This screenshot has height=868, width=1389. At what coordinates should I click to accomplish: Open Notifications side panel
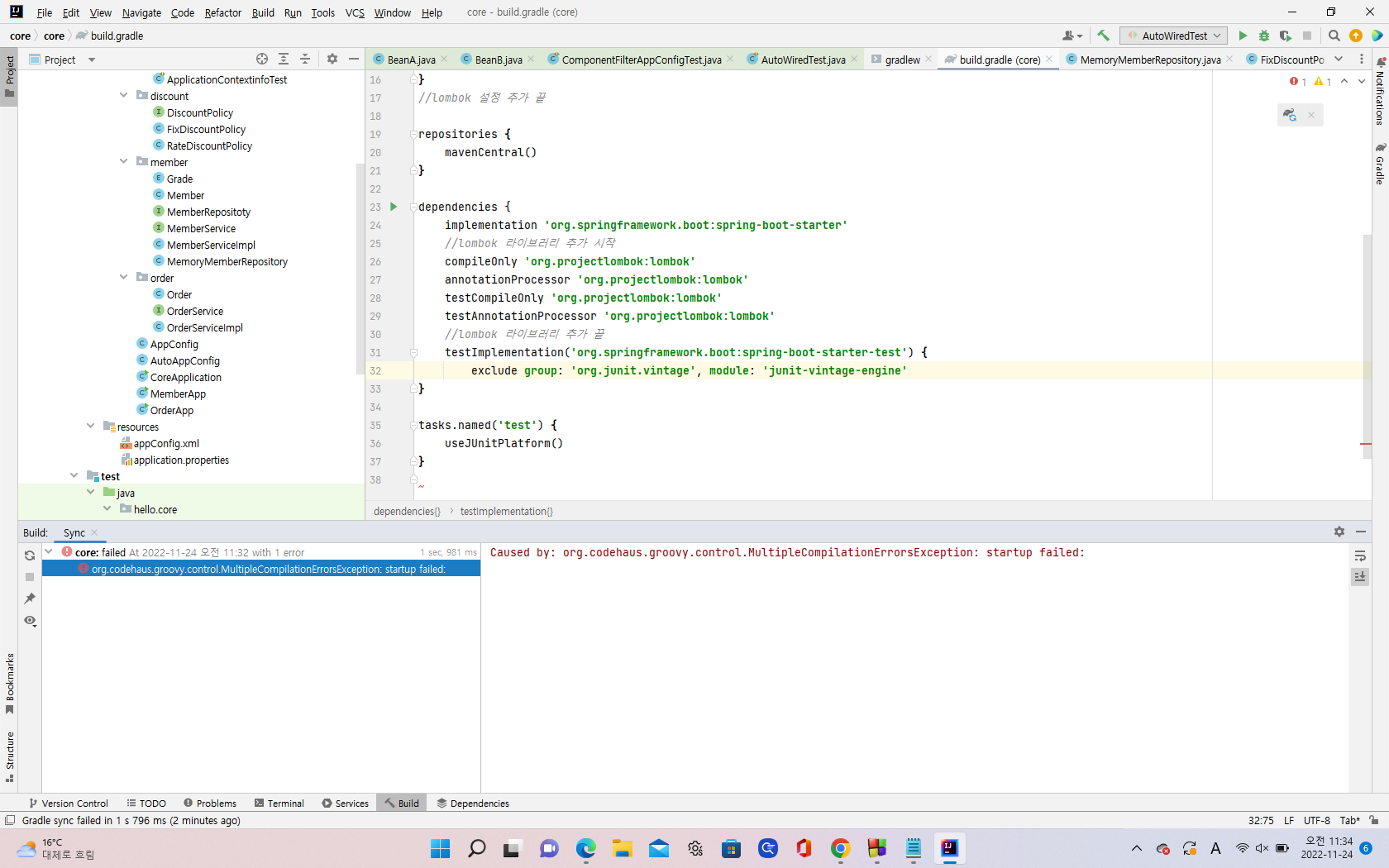click(x=1380, y=92)
